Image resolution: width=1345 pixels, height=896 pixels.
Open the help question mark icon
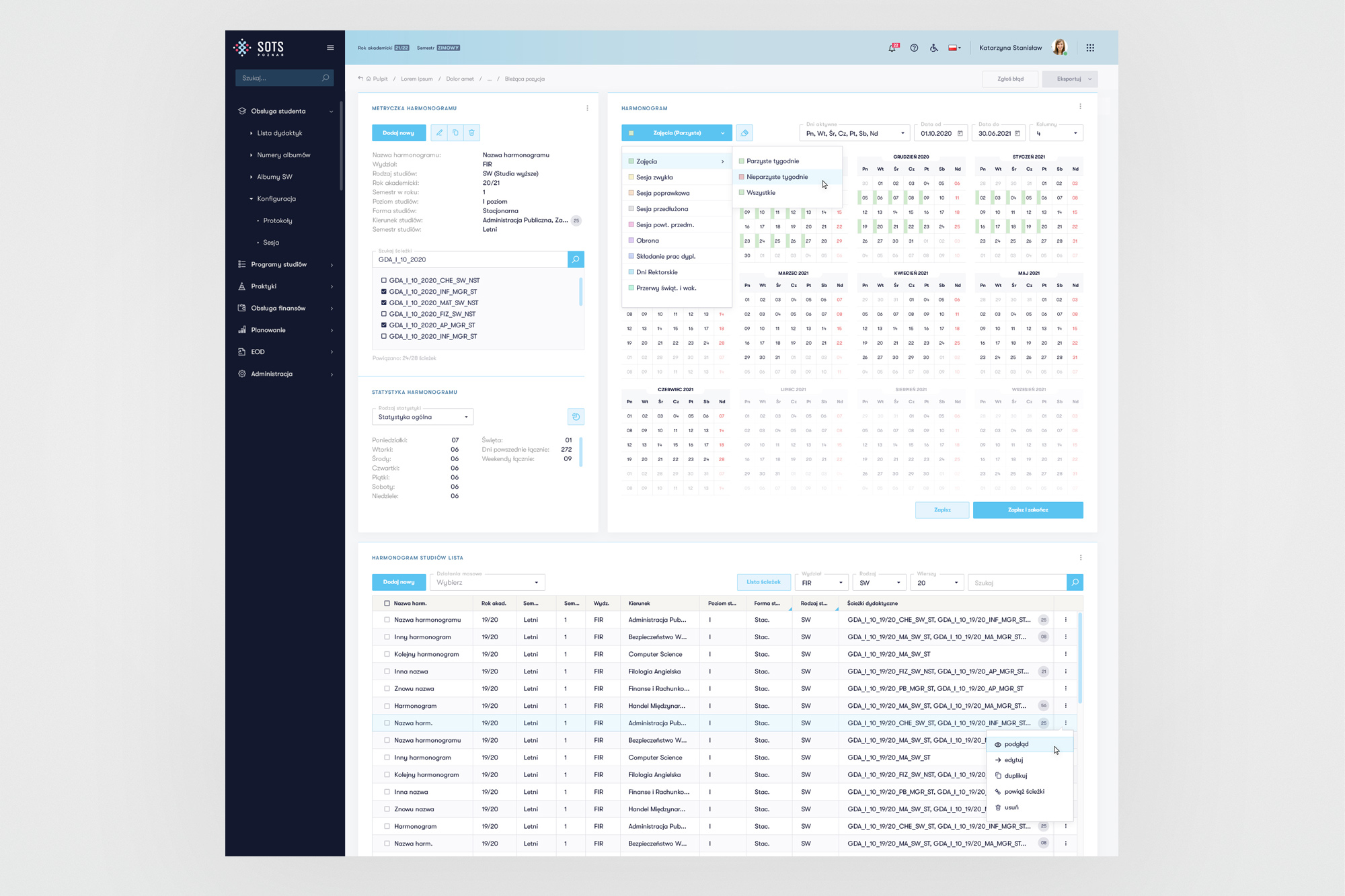click(914, 48)
